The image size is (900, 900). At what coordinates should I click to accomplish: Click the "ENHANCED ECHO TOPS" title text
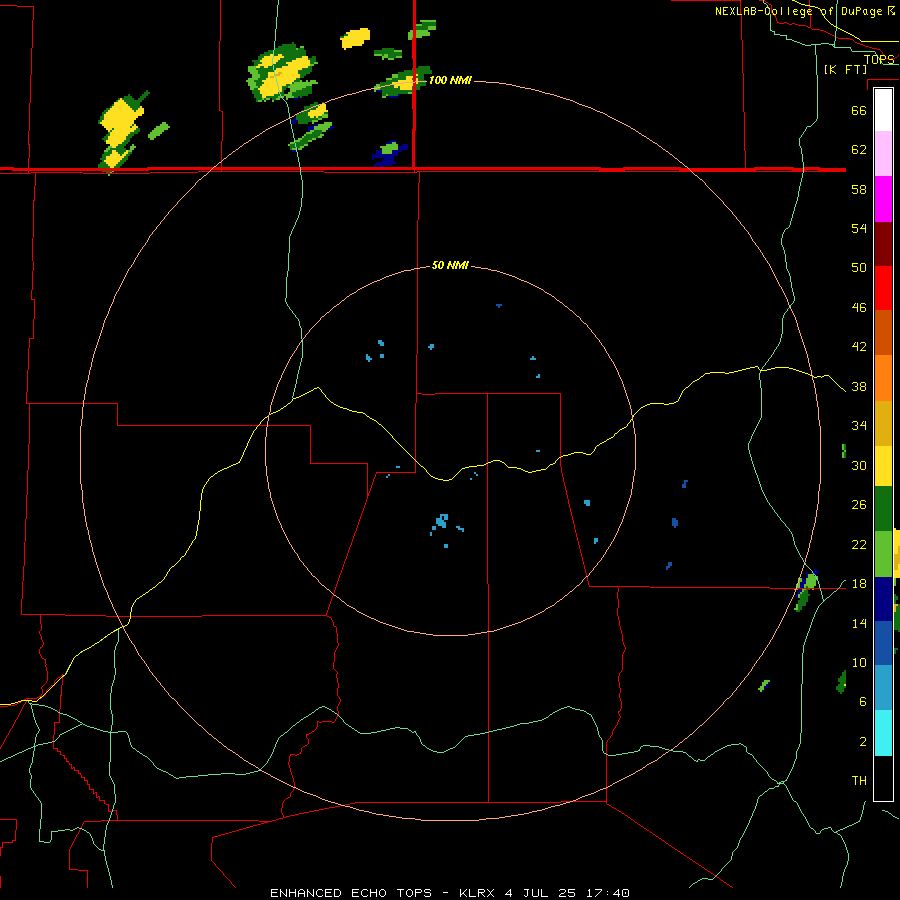coord(351,893)
